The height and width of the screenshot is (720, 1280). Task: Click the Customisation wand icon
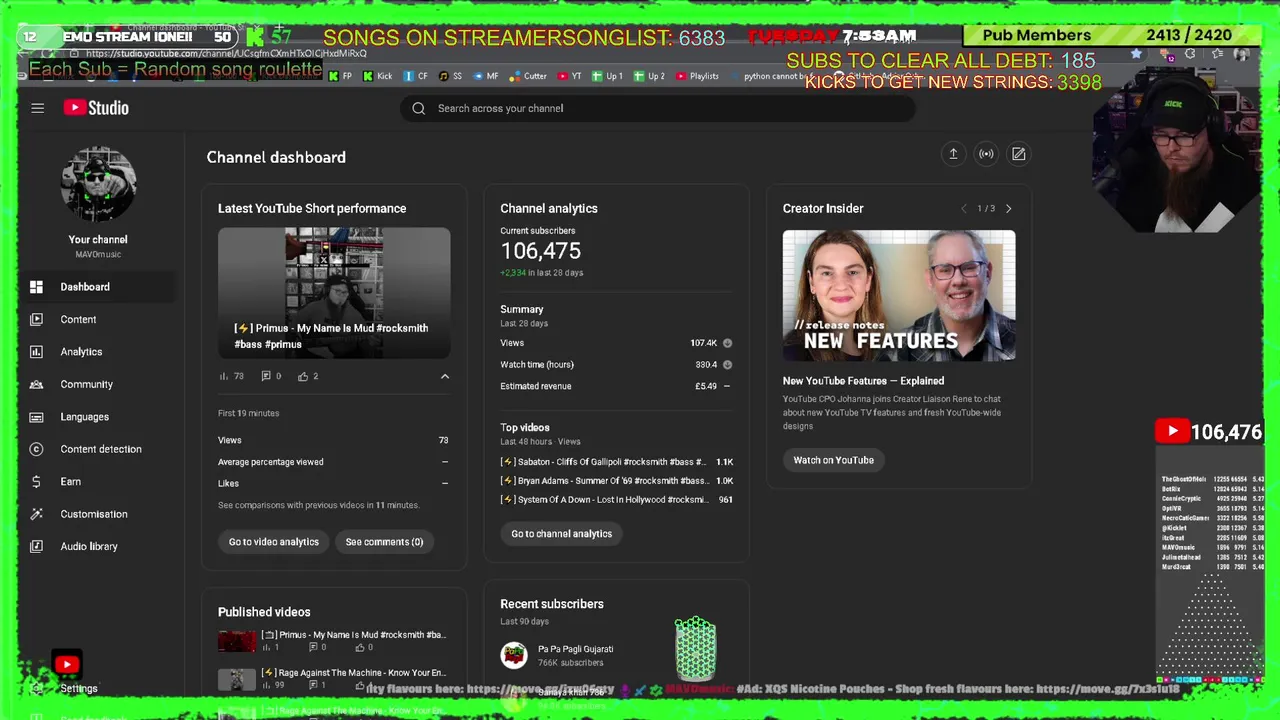coord(36,514)
